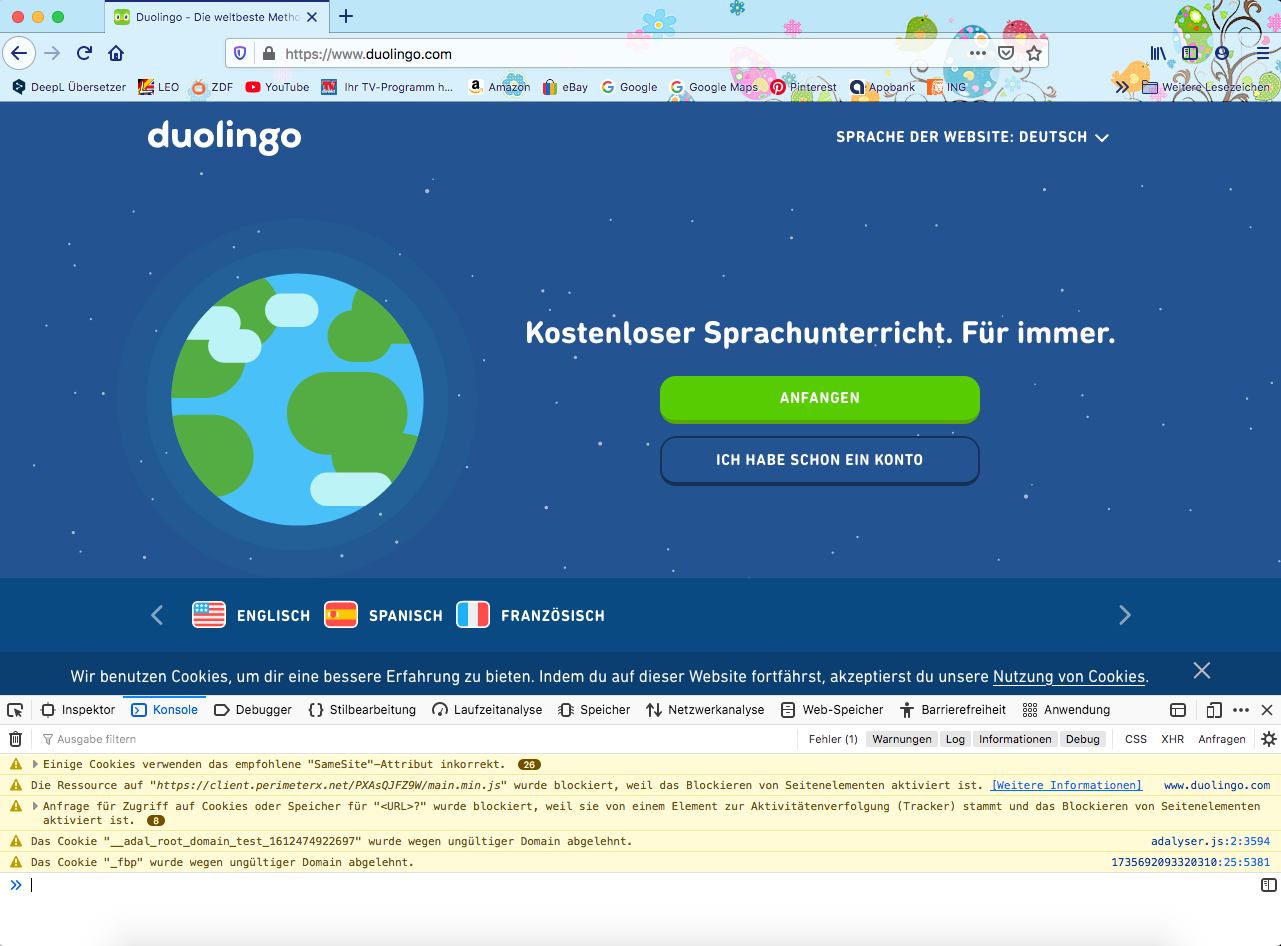Toggle the Log console filter

[955, 739]
